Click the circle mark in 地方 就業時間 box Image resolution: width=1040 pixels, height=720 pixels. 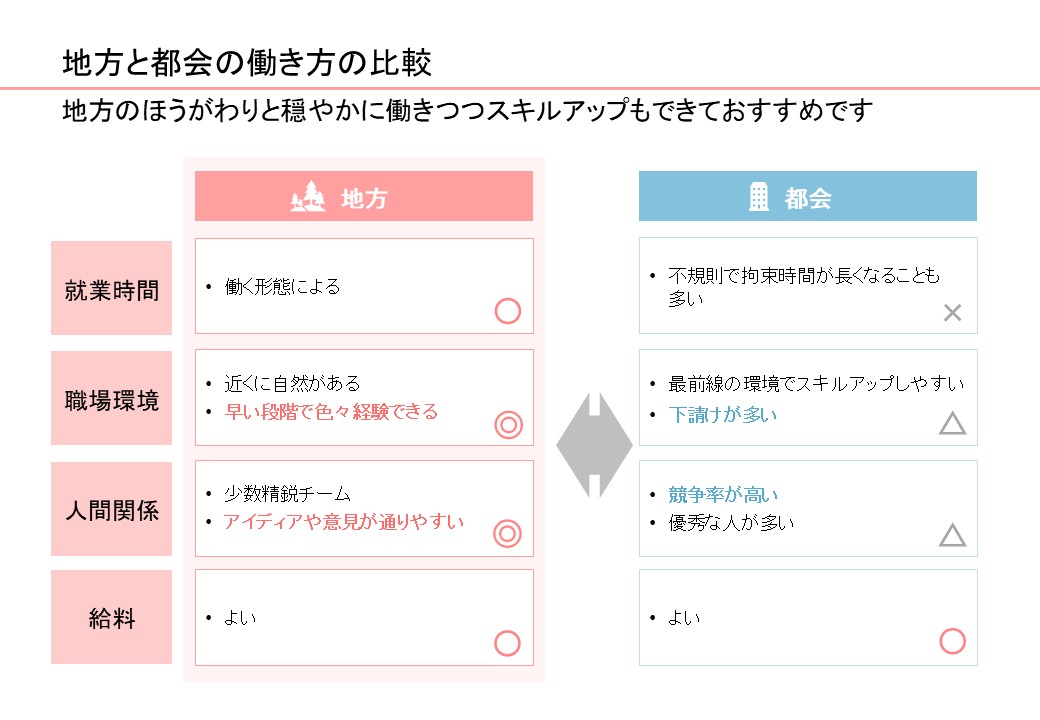(508, 312)
